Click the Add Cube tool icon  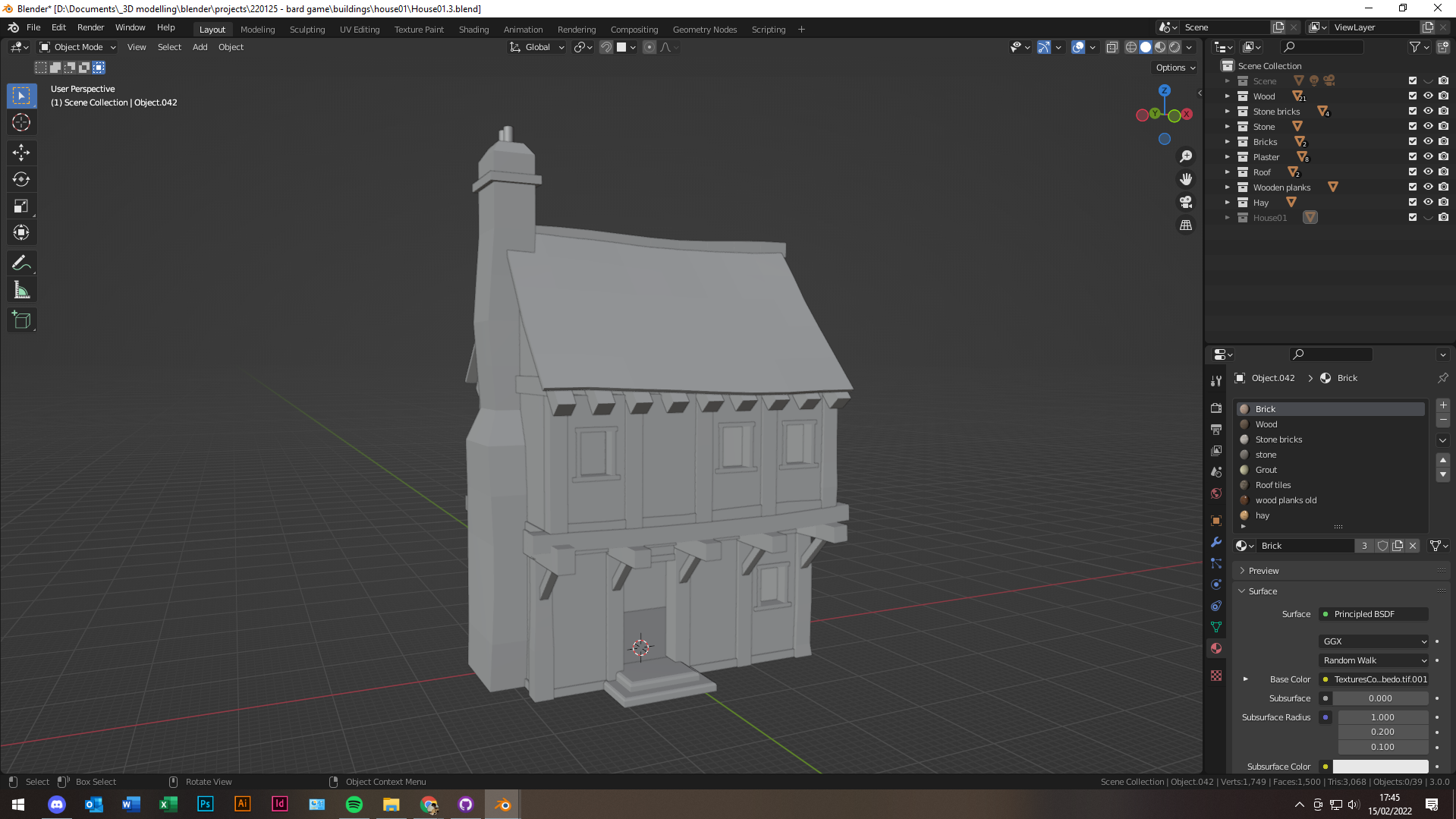click(21, 320)
